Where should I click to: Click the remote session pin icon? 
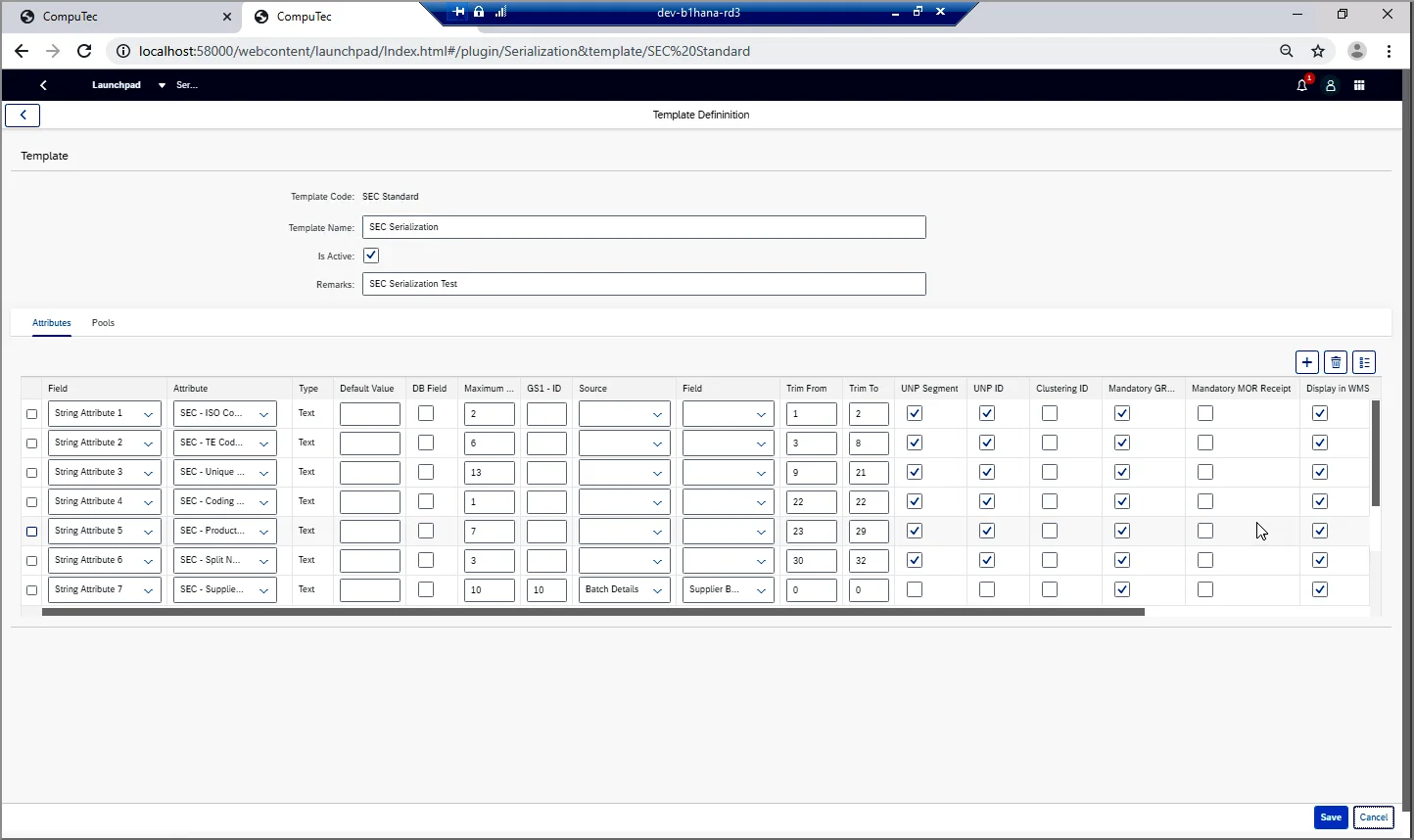(458, 12)
